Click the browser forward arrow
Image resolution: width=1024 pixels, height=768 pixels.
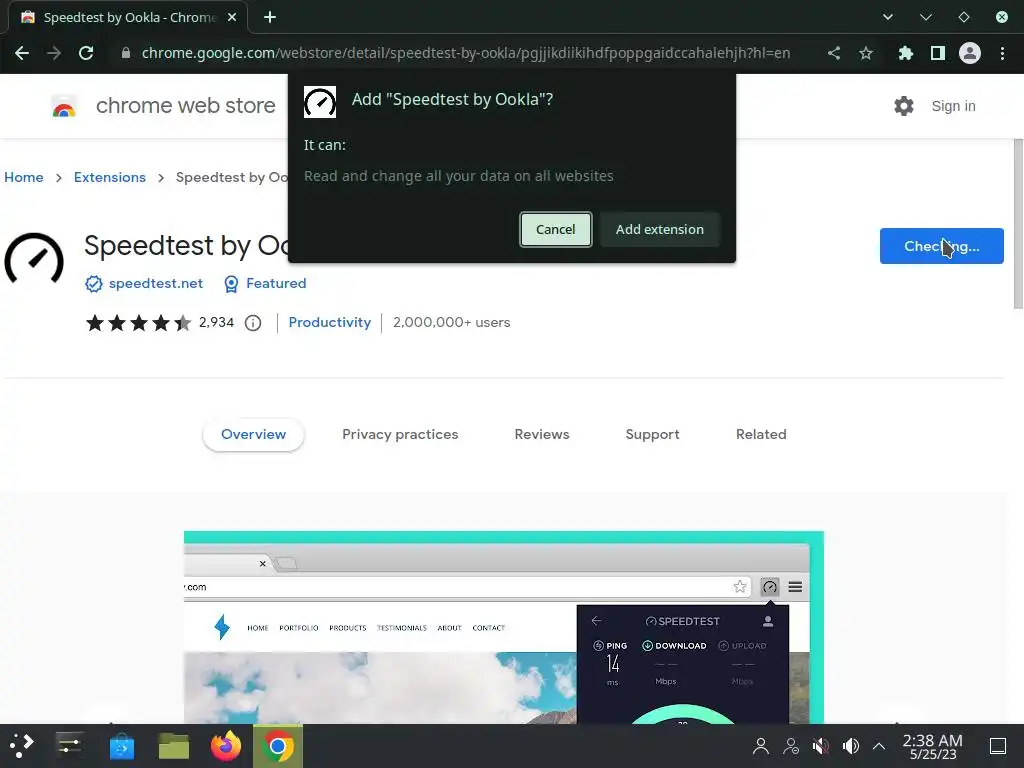point(54,53)
